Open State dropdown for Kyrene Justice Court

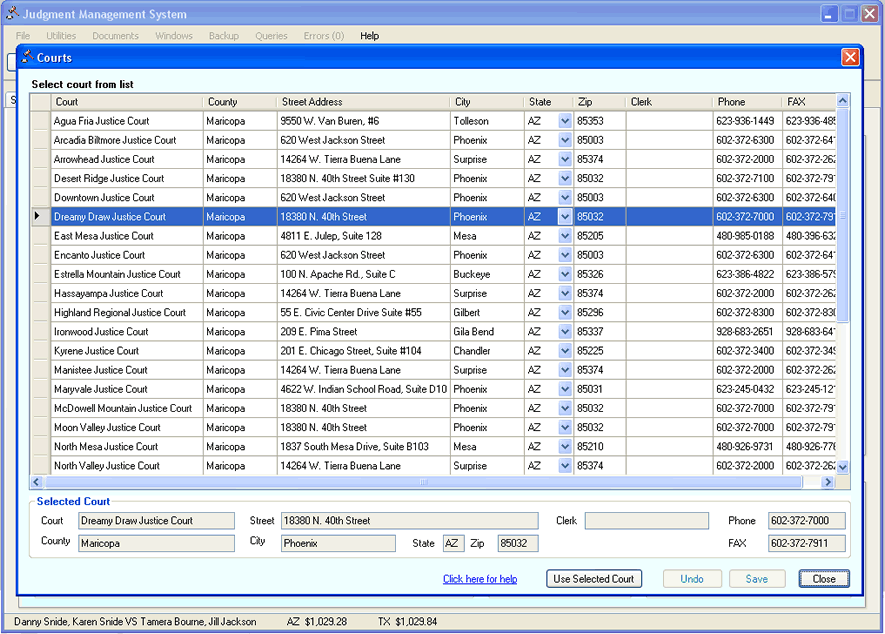565,351
